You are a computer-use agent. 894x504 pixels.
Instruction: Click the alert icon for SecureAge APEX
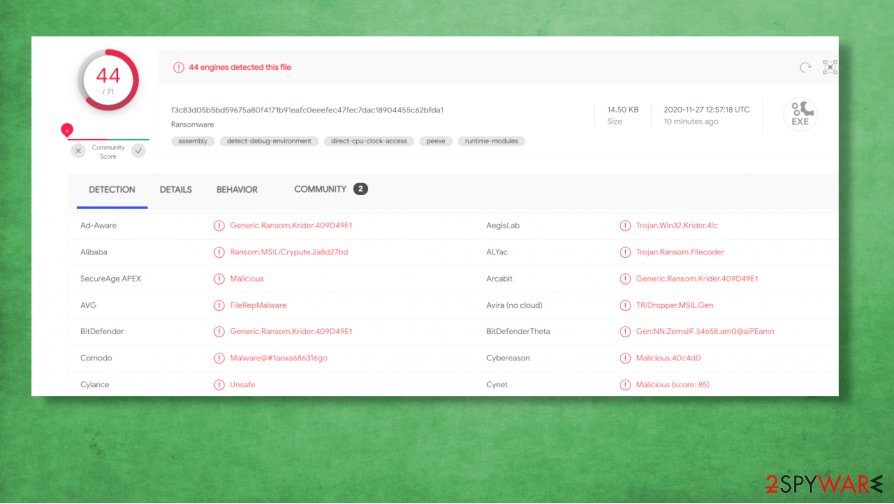click(219, 279)
